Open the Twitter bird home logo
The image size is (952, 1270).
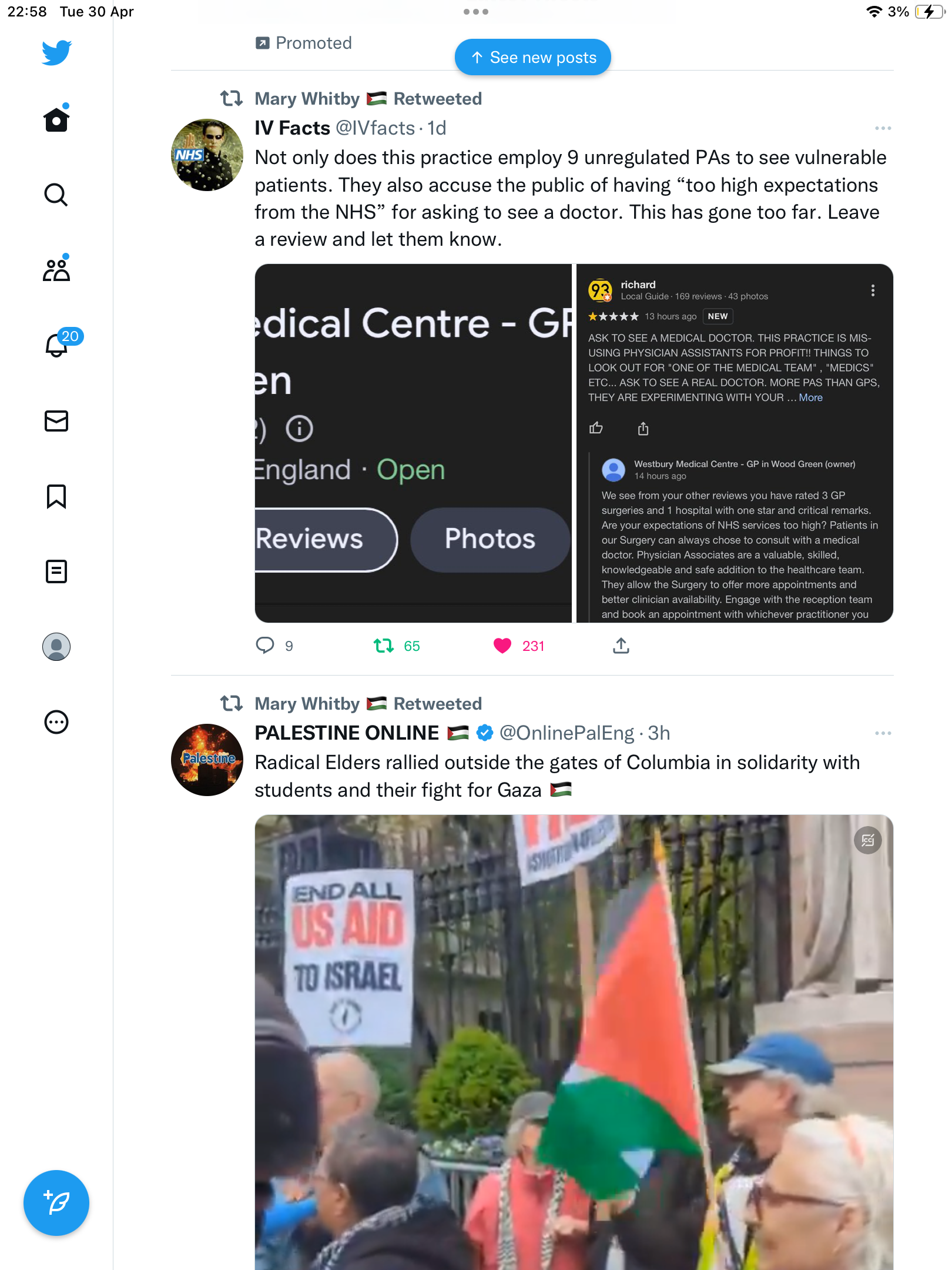(x=56, y=52)
